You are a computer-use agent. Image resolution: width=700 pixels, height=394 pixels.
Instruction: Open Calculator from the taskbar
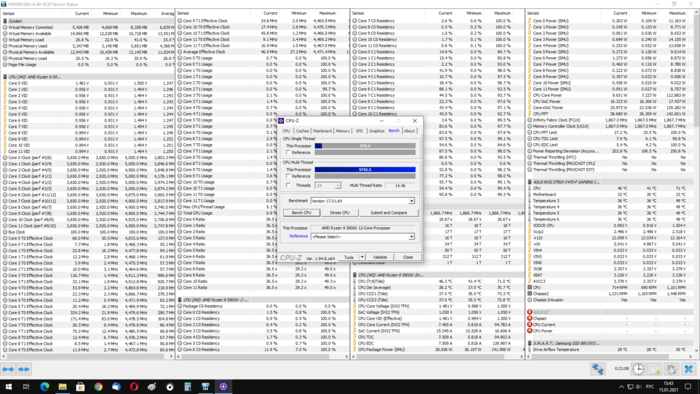188,386
